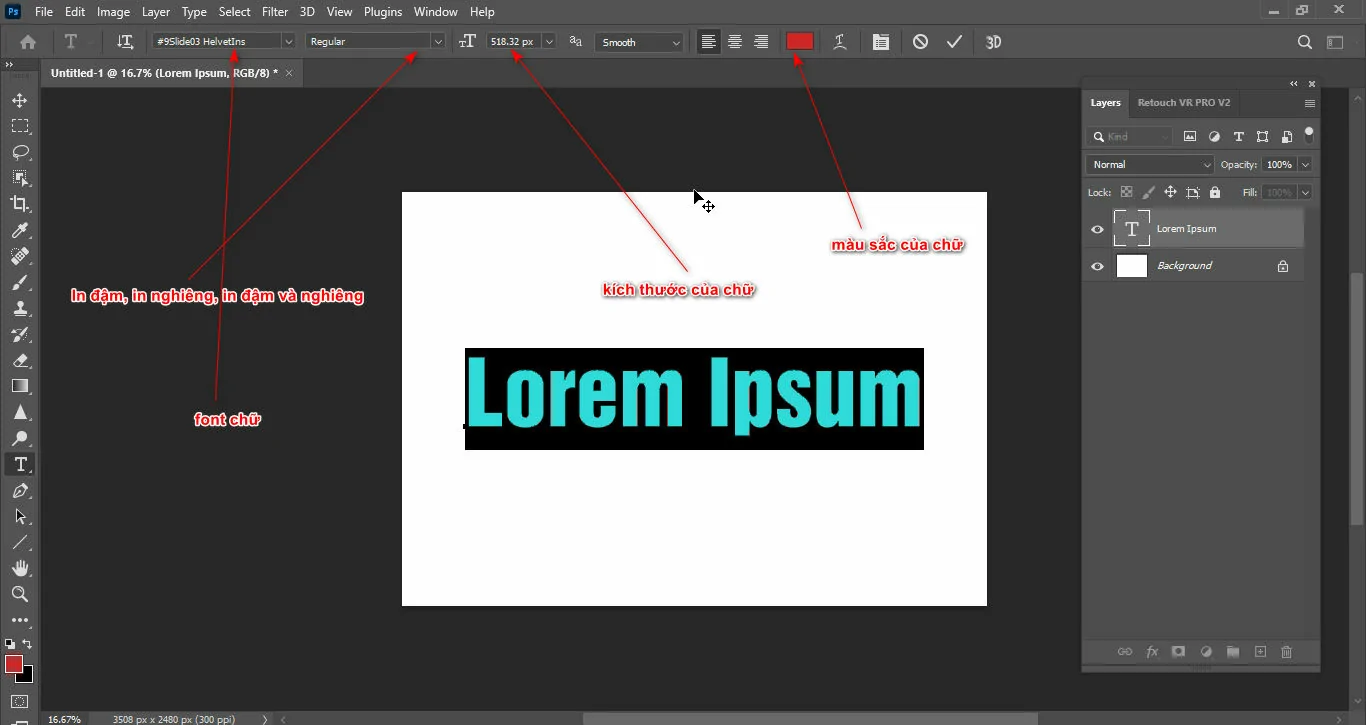Toggle visibility of the Lorem Ipsum layer
This screenshot has width=1366, height=725.
pos(1097,228)
